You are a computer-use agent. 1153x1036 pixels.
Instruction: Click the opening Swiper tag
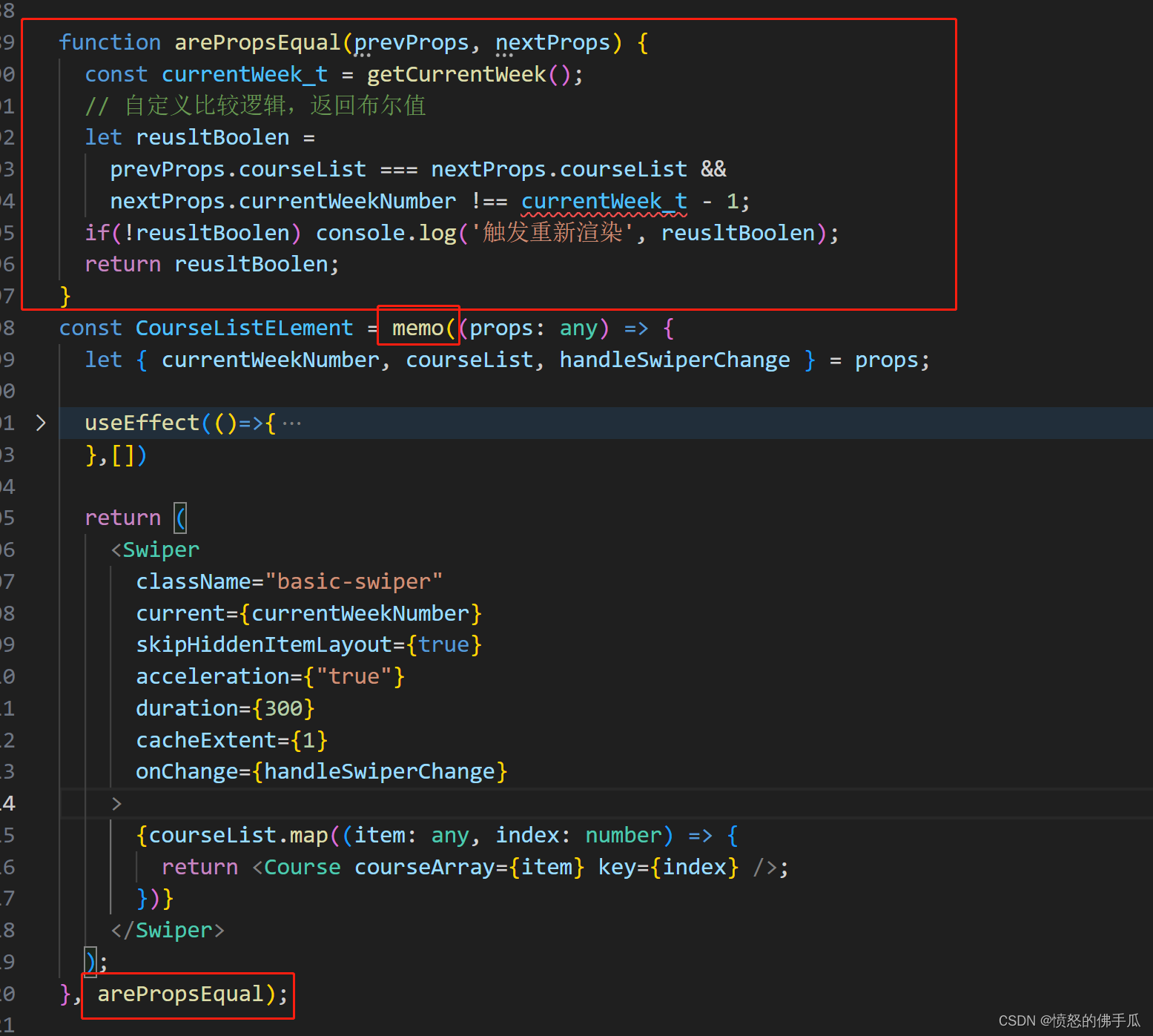pos(155,550)
